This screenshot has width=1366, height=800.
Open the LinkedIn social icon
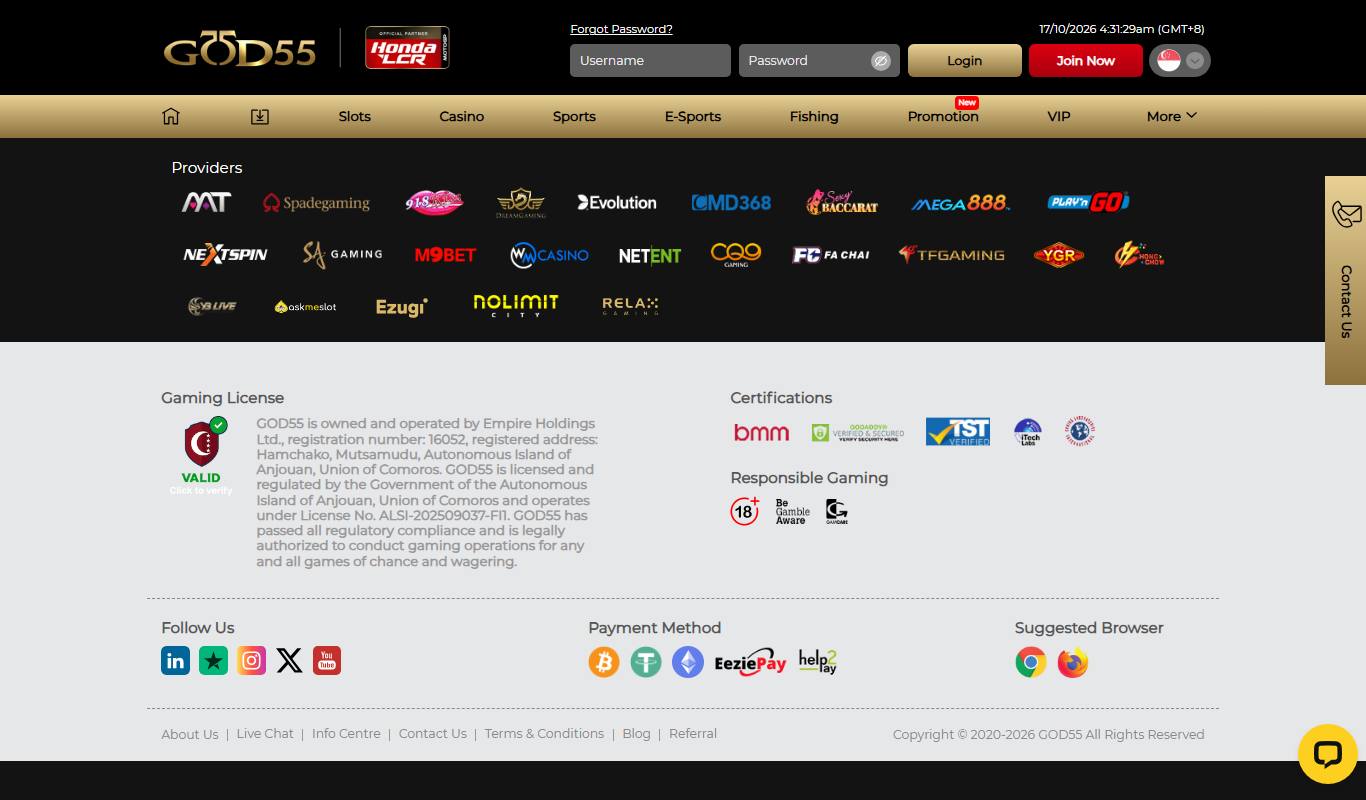pos(175,660)
